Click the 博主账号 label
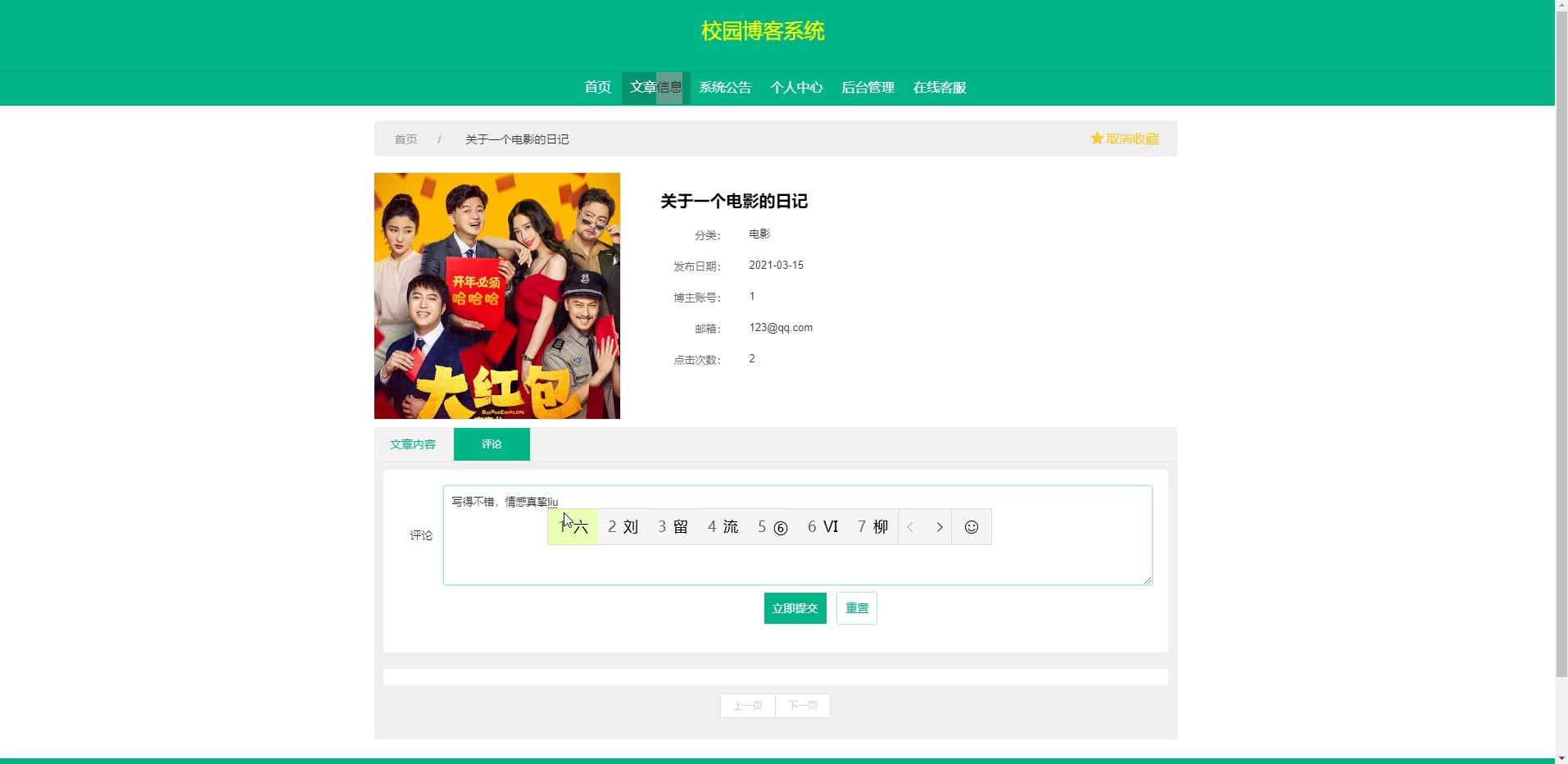The image size is (1568, 764). pyautogui.click(x=697, y=298)
